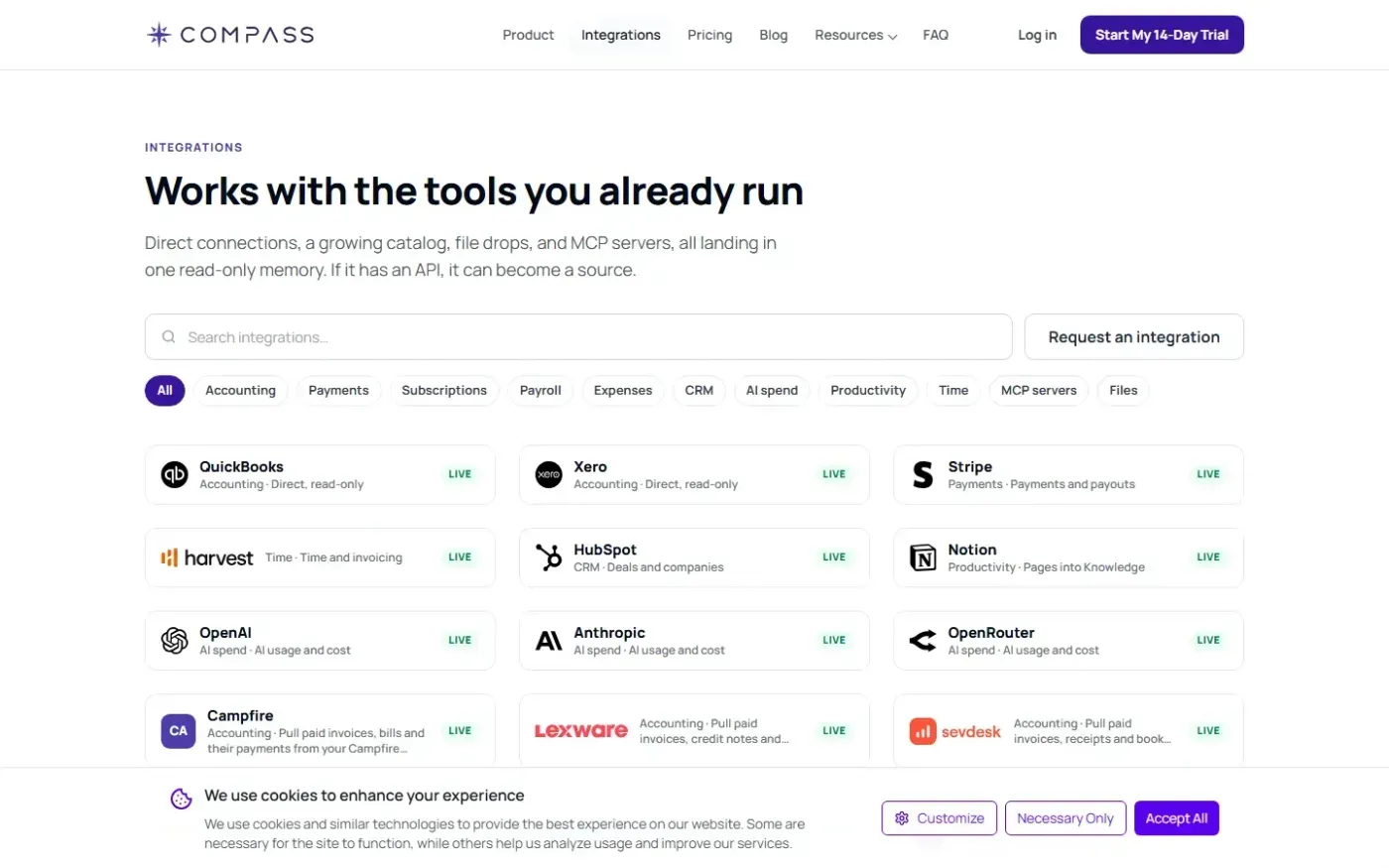Filter integrations by Payroll

click(x=541, y=391)
